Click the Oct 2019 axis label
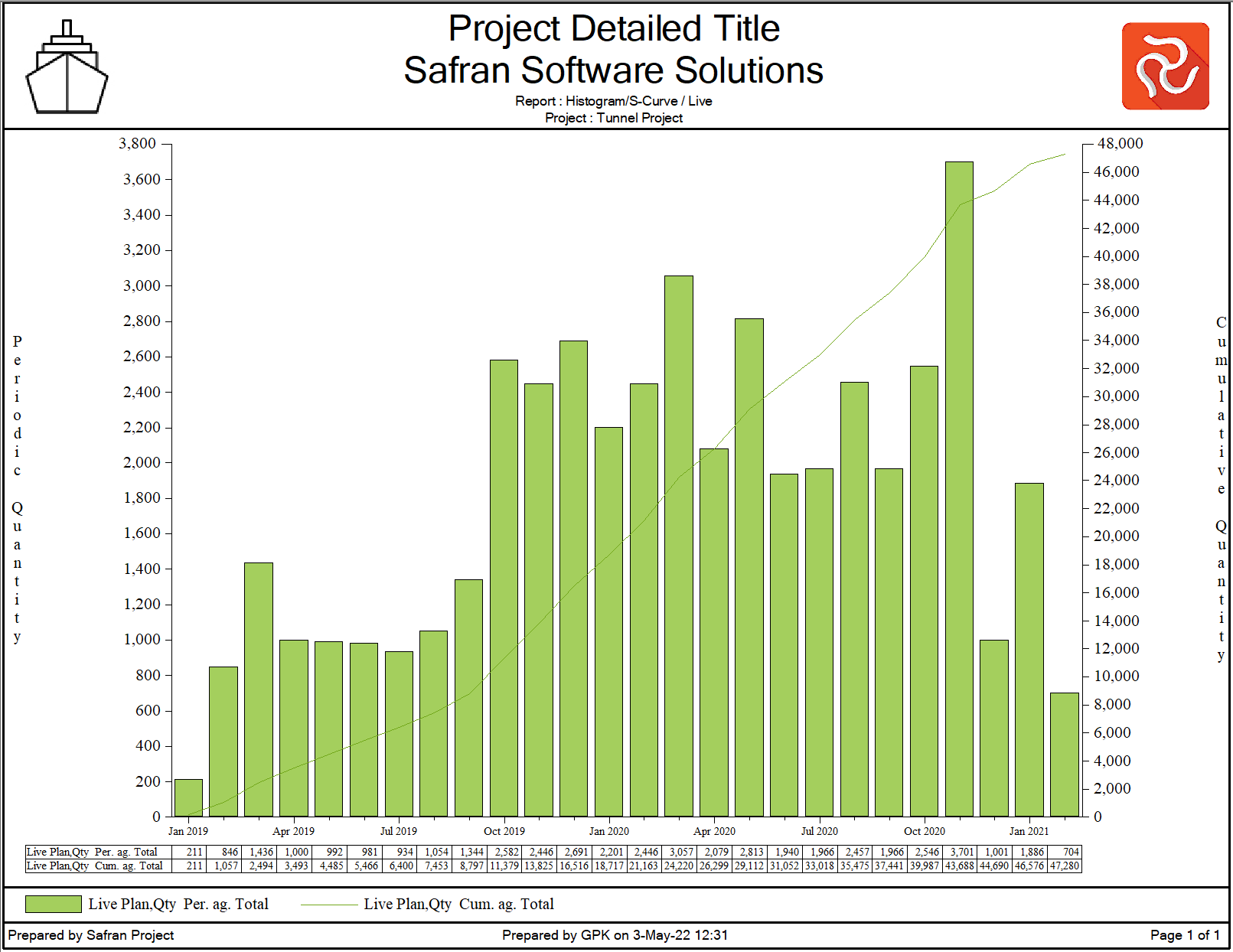This screenshot has width=1233, height=952. [x=504, y=831]
